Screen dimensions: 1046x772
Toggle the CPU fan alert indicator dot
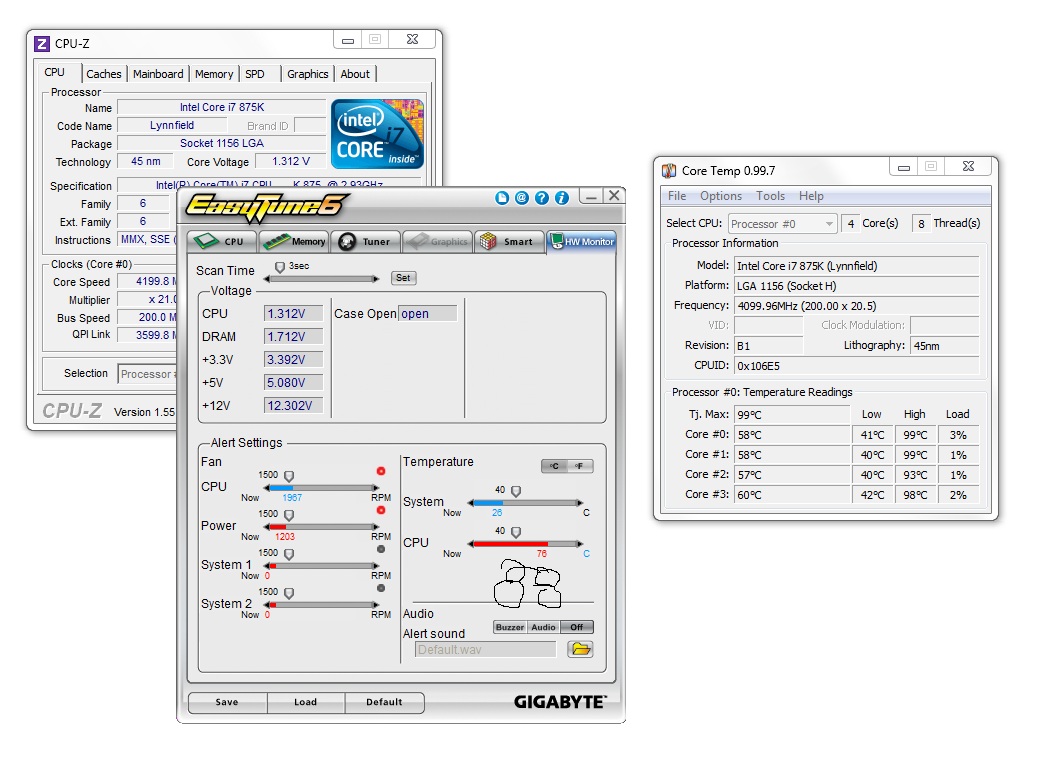381,471
